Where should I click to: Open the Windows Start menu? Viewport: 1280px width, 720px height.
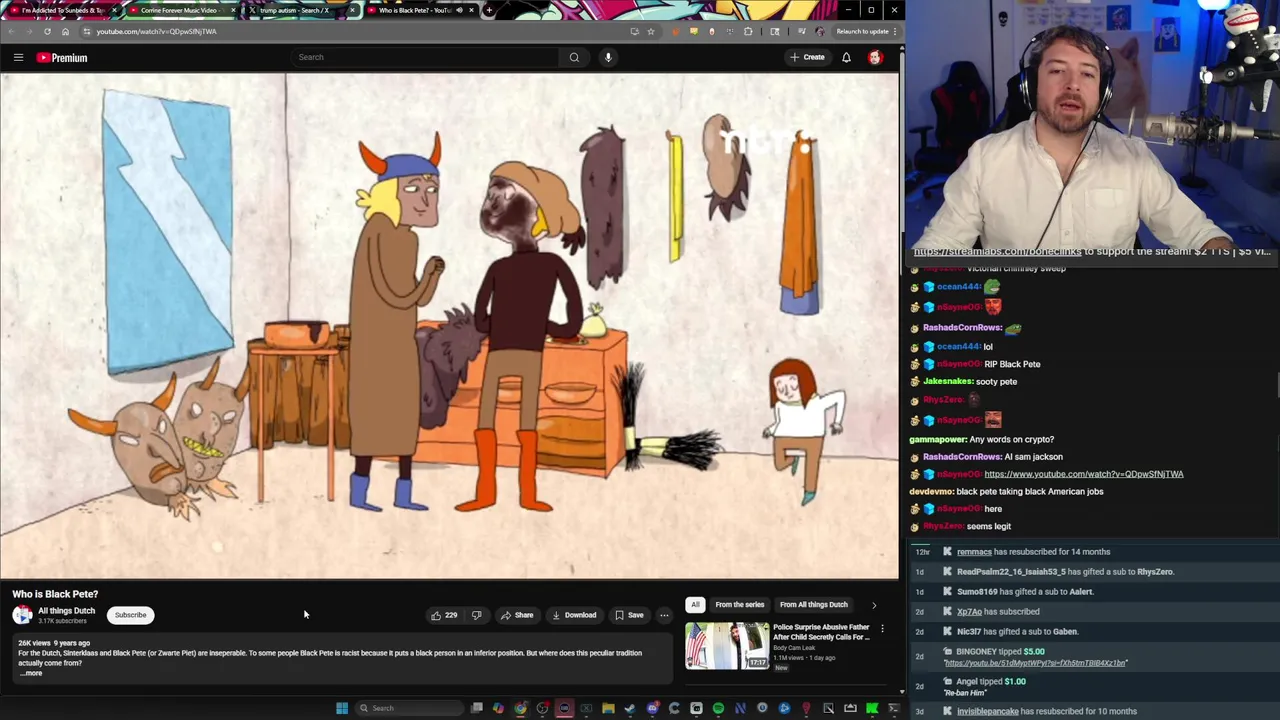342,708
